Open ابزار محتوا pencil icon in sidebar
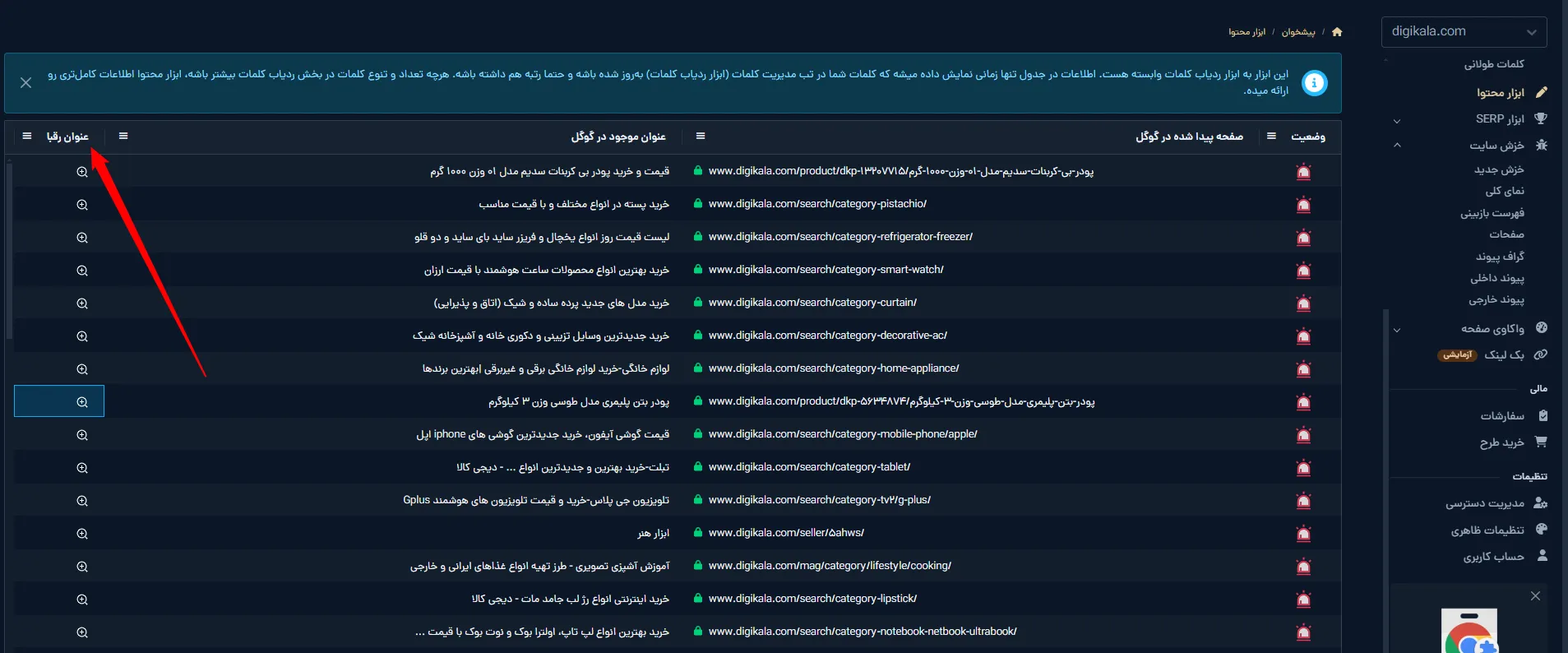1568x653 pixels. [1542, 92]
